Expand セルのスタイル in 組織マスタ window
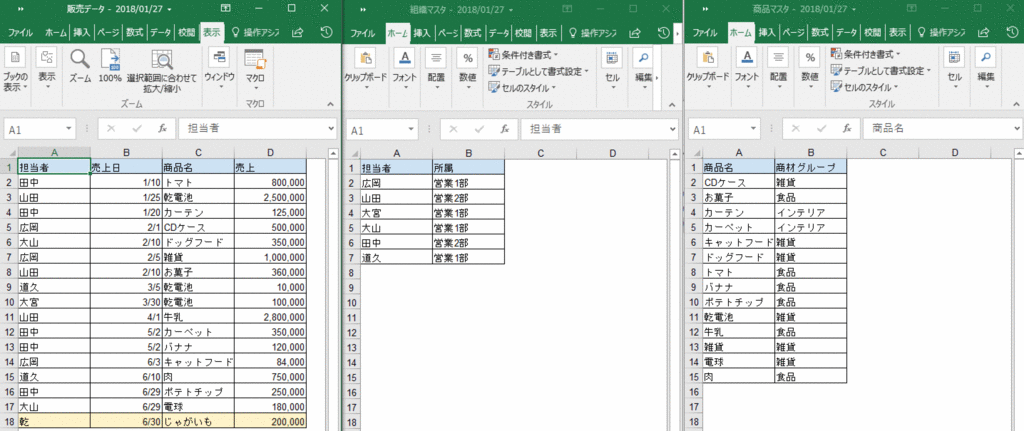 pos(522,87)
